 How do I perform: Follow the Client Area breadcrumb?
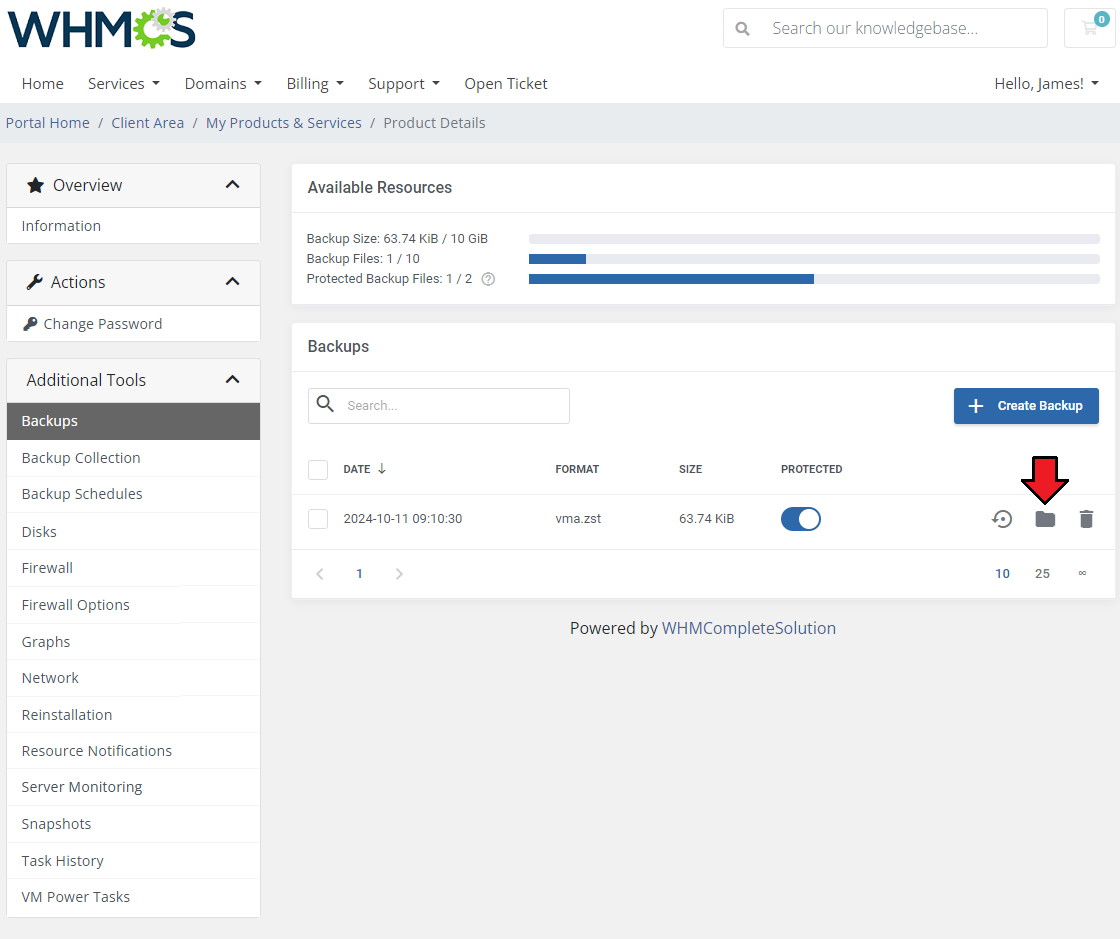(x=148, y=123)
